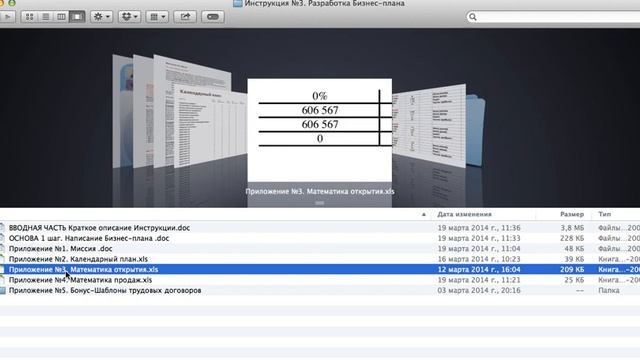
Task: Select Приложение №3. Математика открытия.xls row
Action: click(x=320, y=269)
